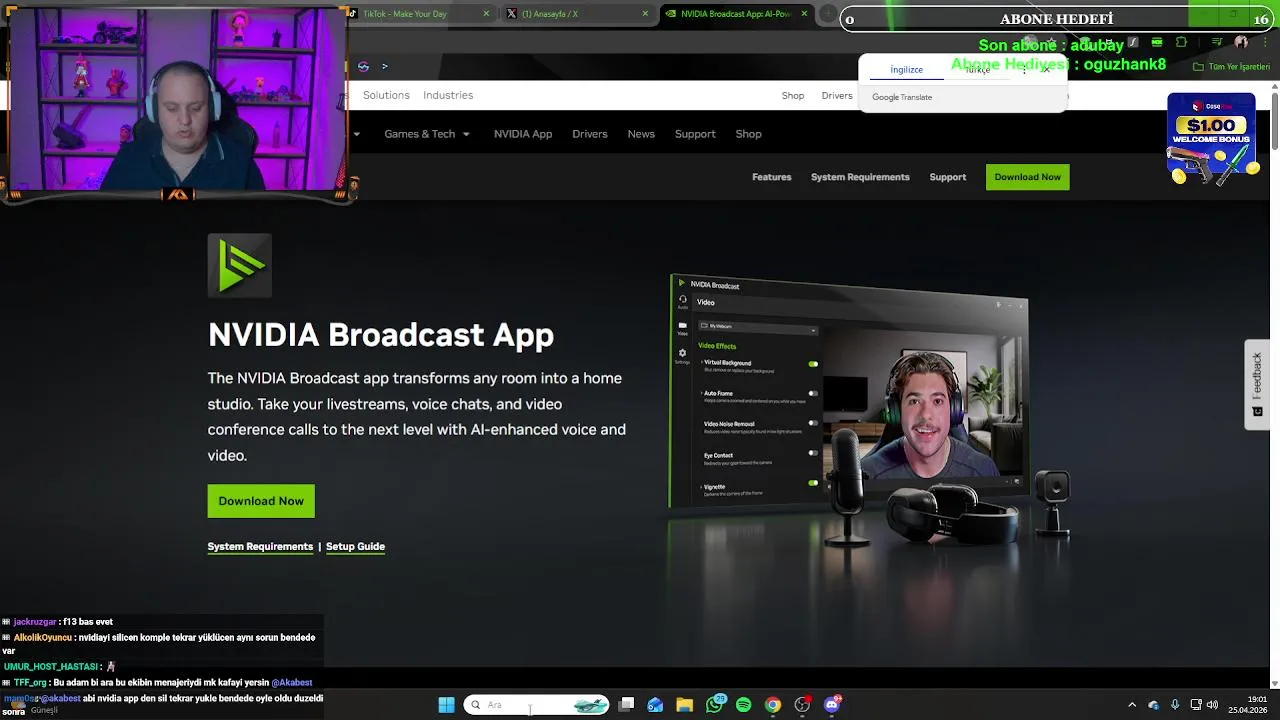This screenshot has height=720, width=1280.
Task: Click Support in the sub-navigation bar
Action: [x=948, y=177]
